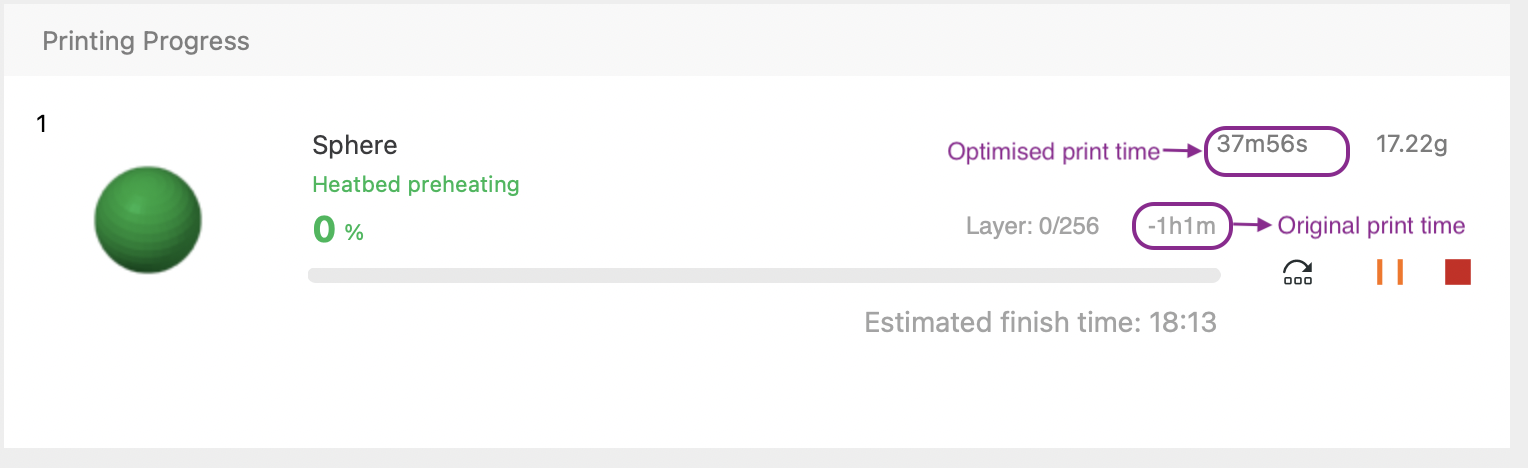The height and width of the screenshot is (468, 1528).
Task: Select plate number 1
Action: pyautogui.click(x=42, y=125)
